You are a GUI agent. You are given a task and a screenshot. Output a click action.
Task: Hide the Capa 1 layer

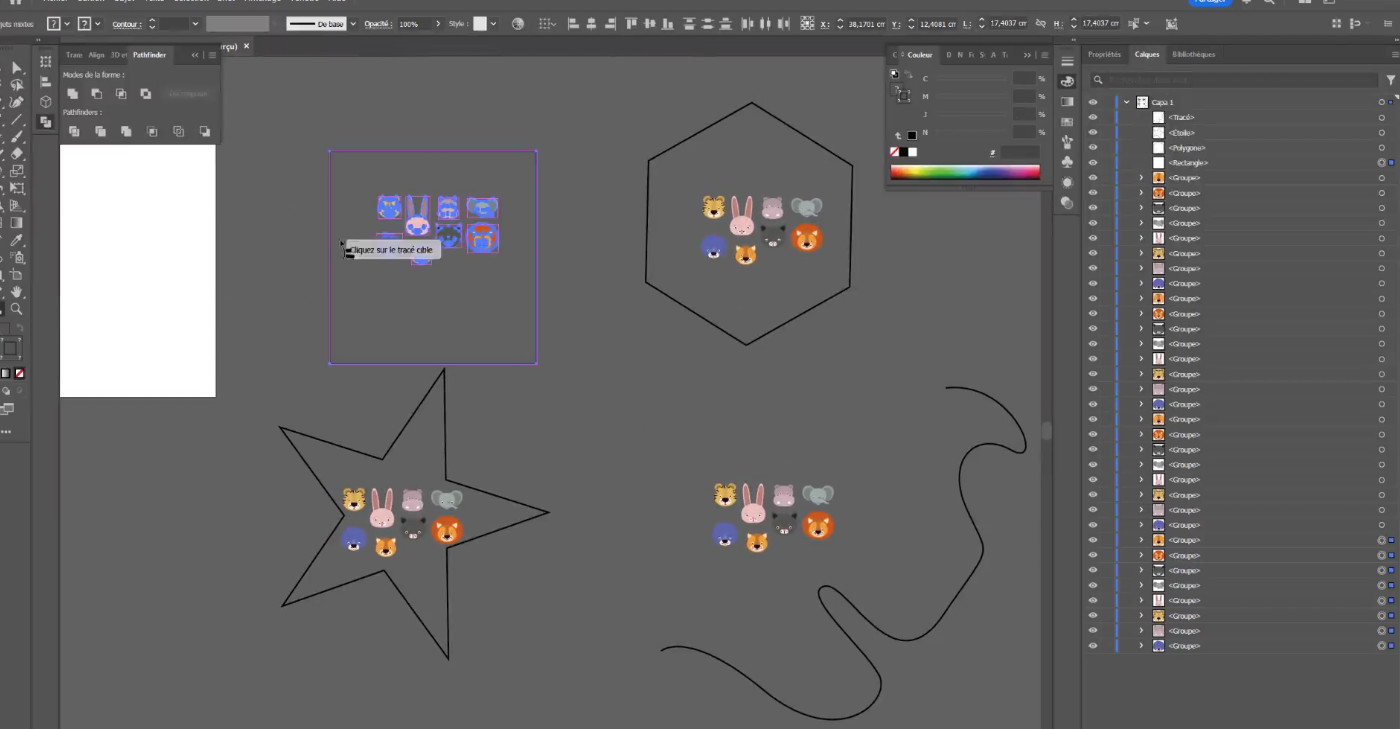1093,102
